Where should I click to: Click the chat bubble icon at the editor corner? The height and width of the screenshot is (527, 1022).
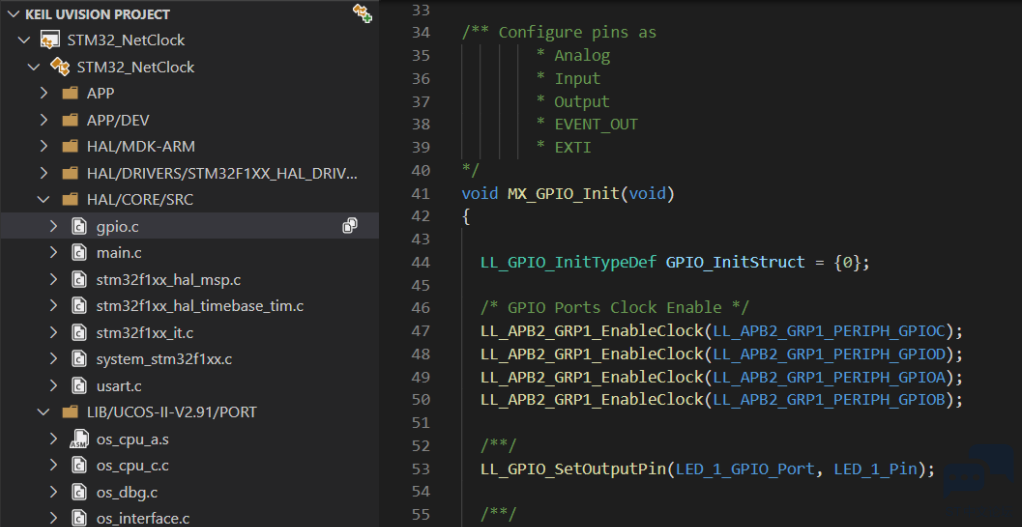tap(979, 474)
